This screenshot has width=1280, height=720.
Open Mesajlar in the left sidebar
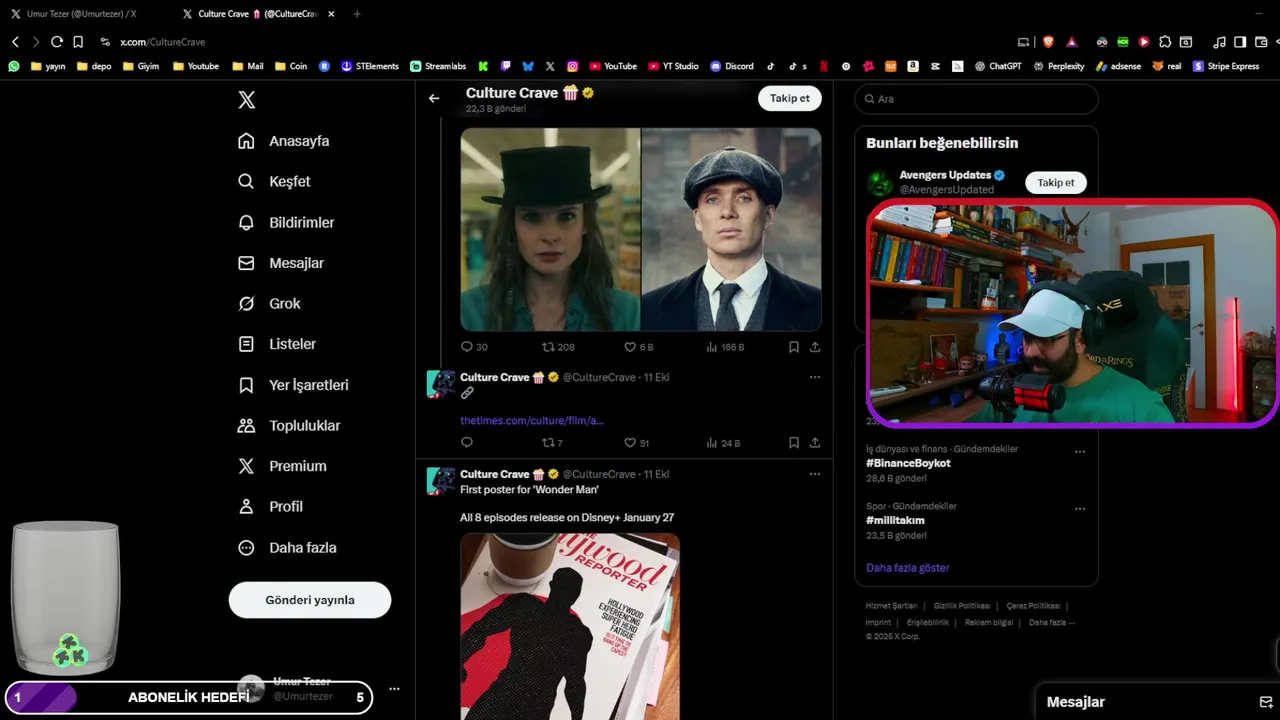(281, 263)
